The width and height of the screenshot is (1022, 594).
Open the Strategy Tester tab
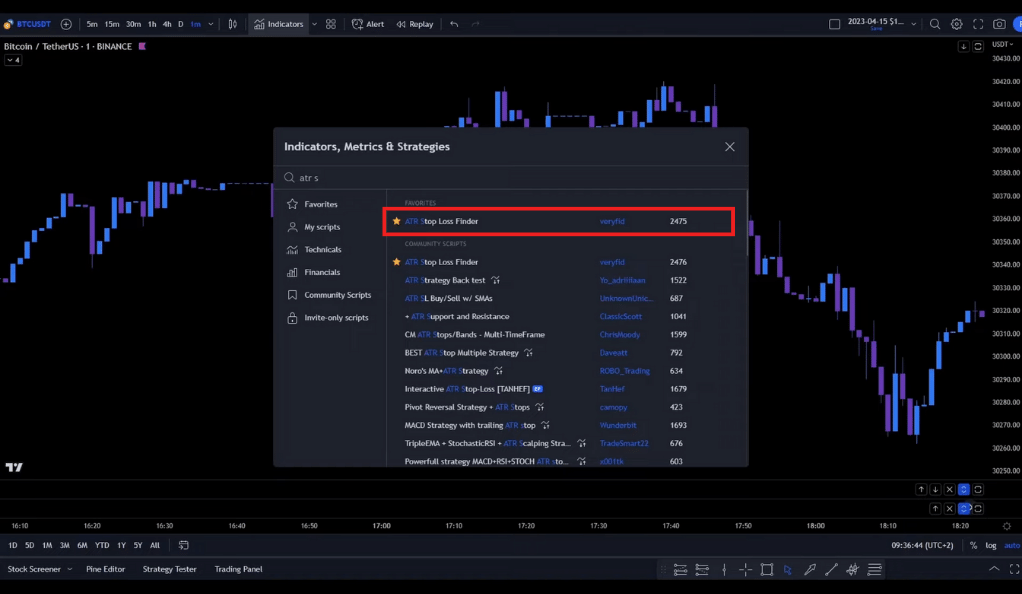coord(169,569)
